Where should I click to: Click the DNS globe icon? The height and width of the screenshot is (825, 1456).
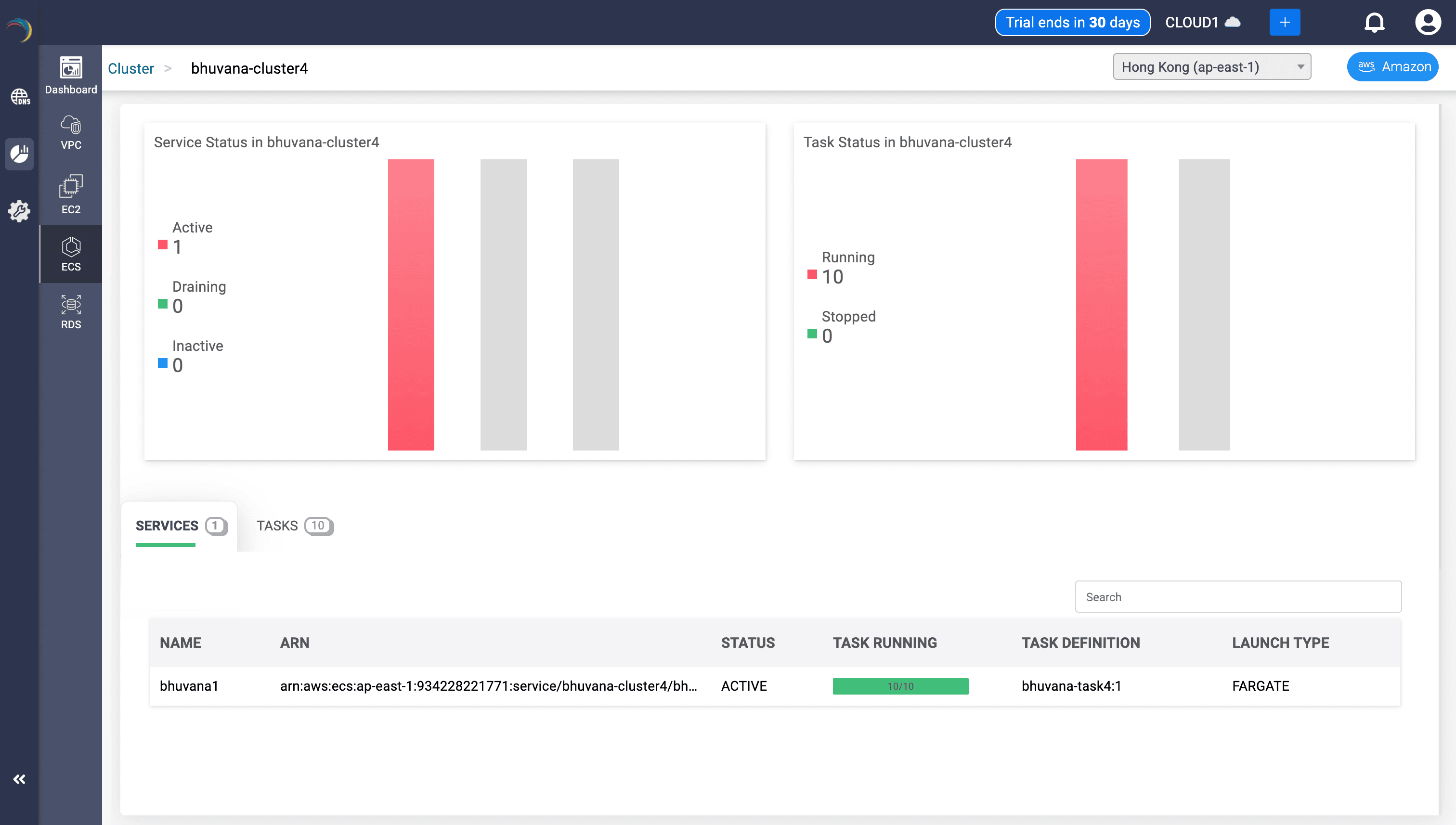click(20, 96)
